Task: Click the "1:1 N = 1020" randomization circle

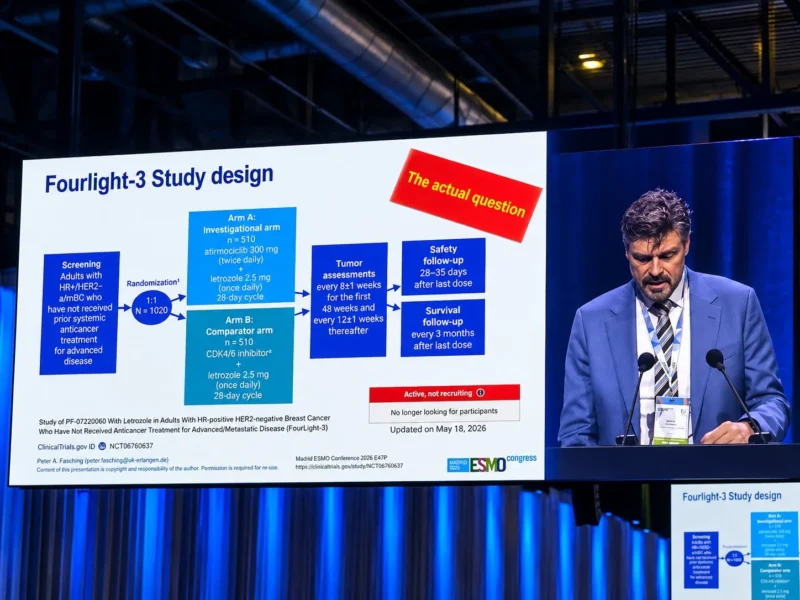Action: point(152,306)
